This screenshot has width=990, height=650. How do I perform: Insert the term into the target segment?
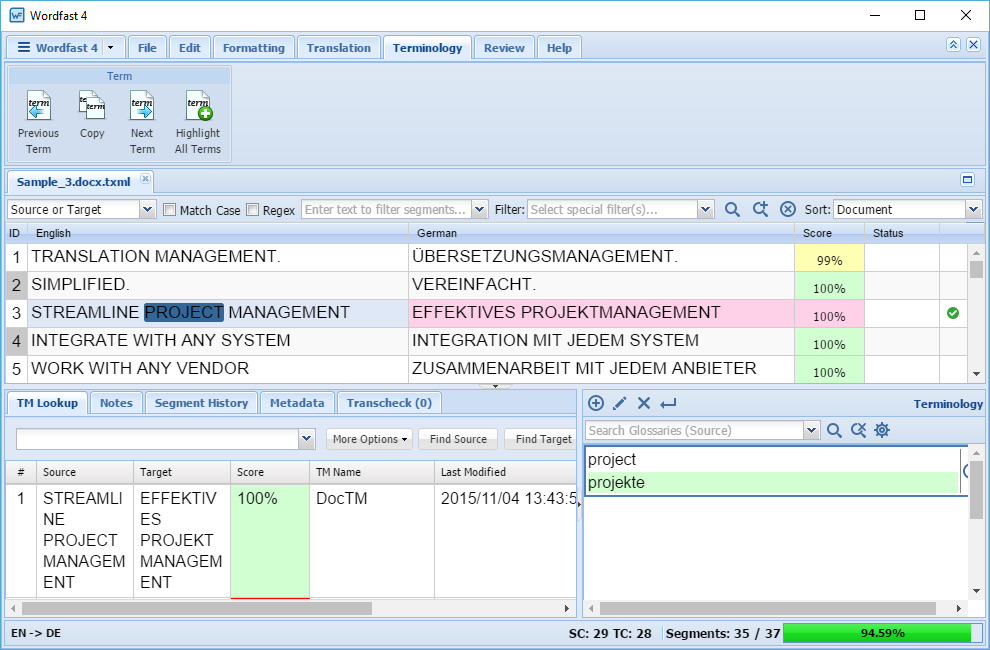(668, 403)
